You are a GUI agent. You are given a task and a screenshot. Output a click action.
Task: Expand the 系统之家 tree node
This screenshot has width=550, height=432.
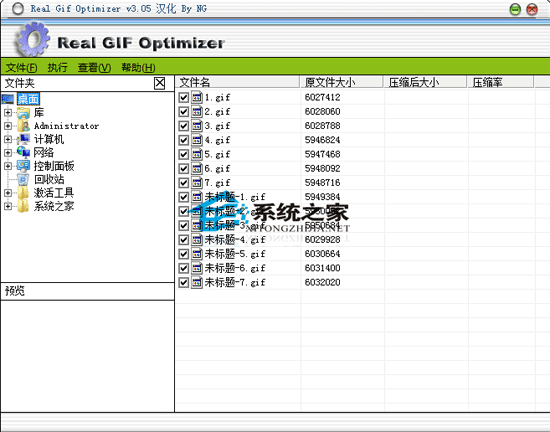tap(8, 206)
